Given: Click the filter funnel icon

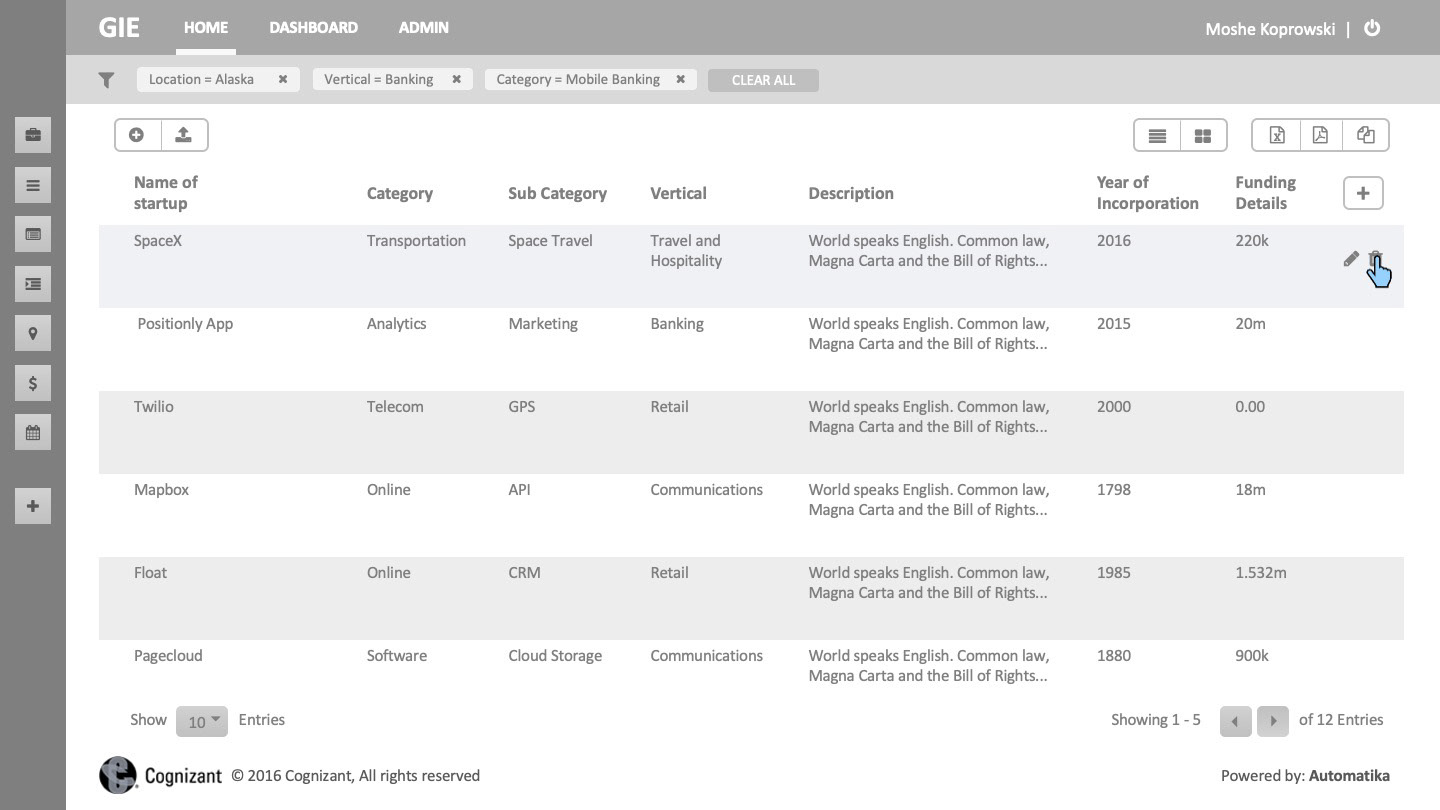Looking at the screenshot, I should 107,80.
